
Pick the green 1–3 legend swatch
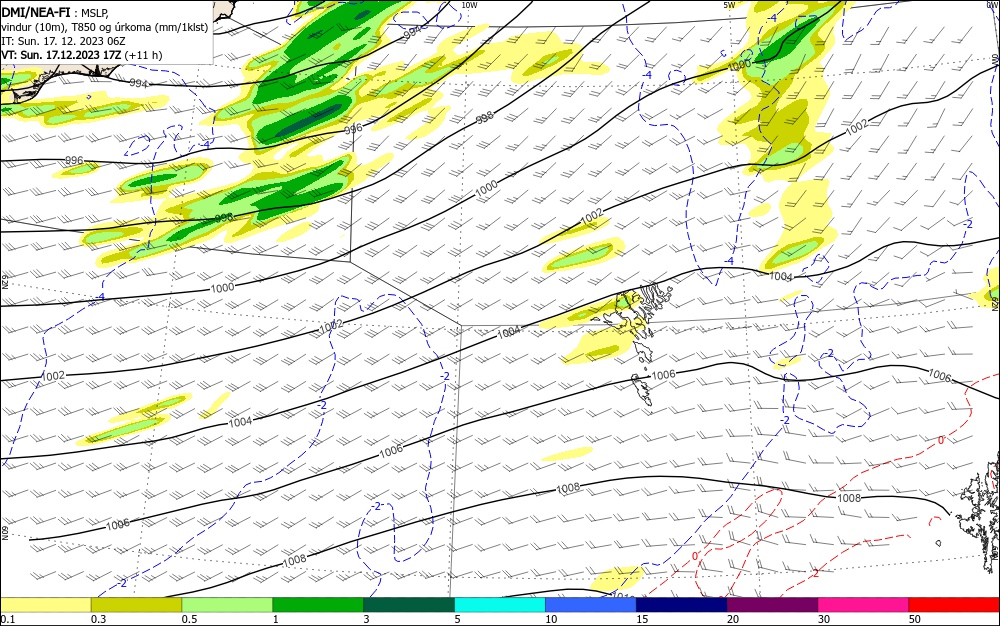[x=318, y=605]
